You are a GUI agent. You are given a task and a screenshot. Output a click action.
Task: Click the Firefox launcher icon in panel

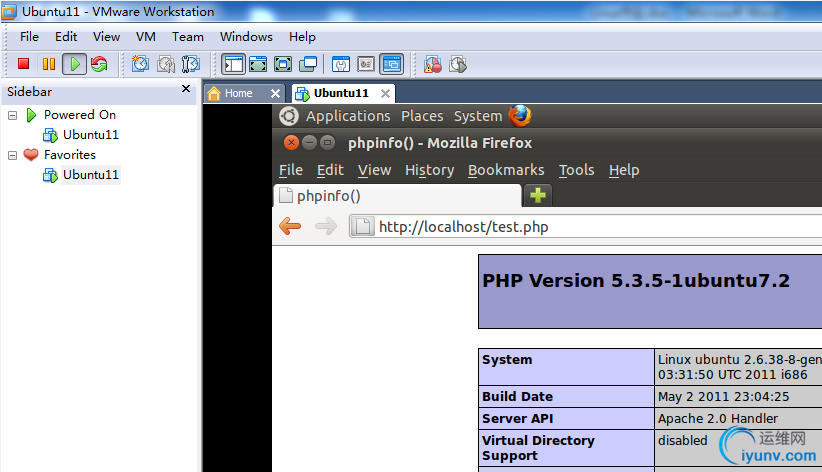tap(520, 116)
